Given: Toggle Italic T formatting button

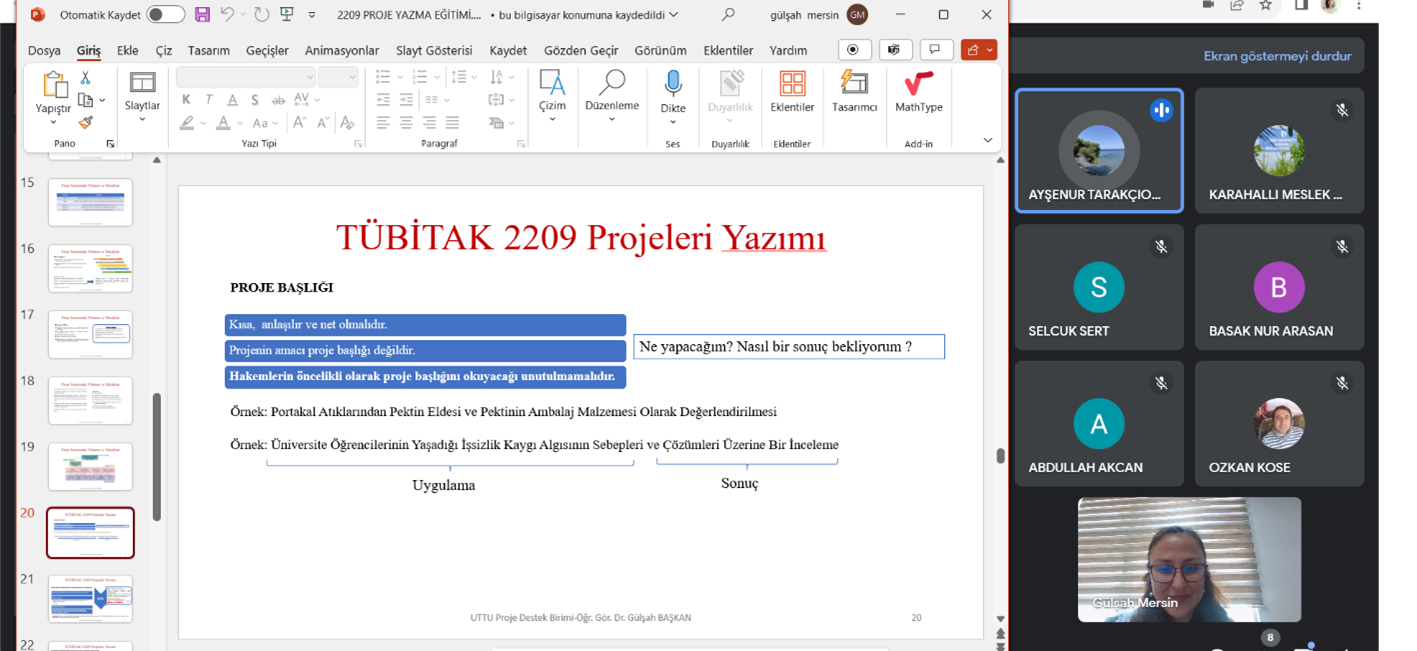Looking at the screenshot, I should (209, 100).
